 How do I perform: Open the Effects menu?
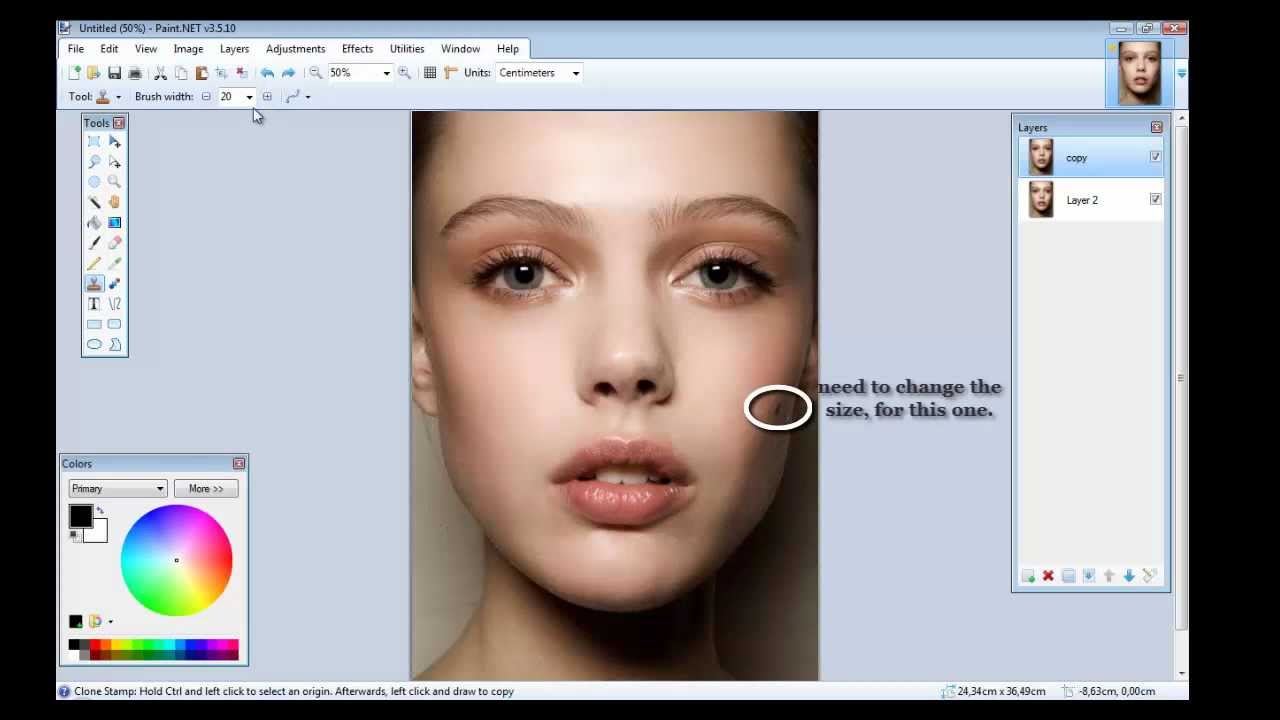click(x=357, y=49)
